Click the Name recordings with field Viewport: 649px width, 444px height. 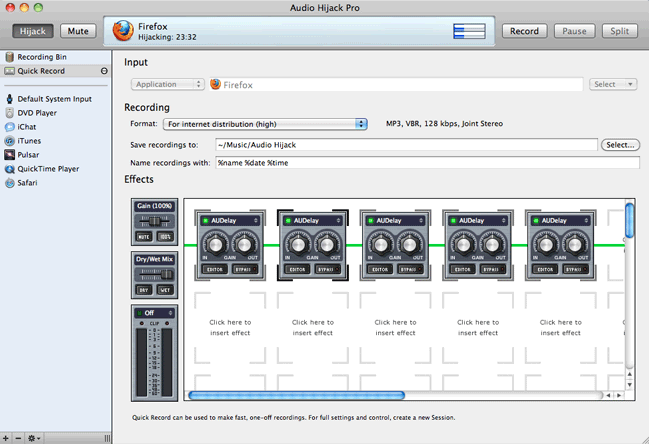point(428,163)
